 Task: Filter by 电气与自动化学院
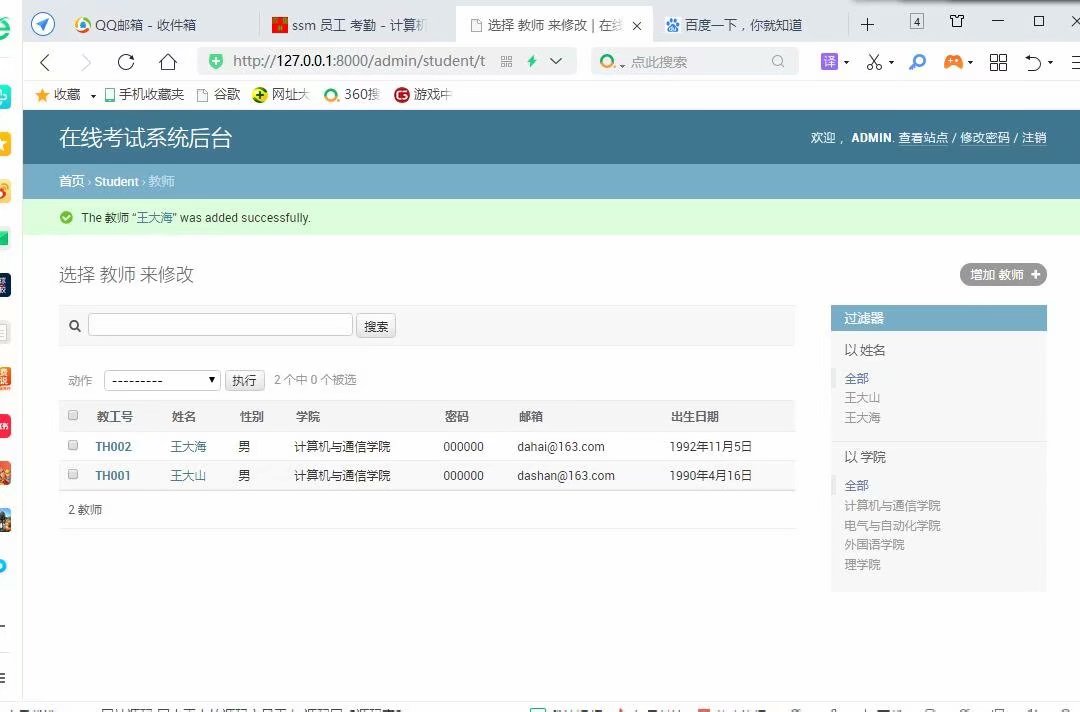tap(893, 525)
